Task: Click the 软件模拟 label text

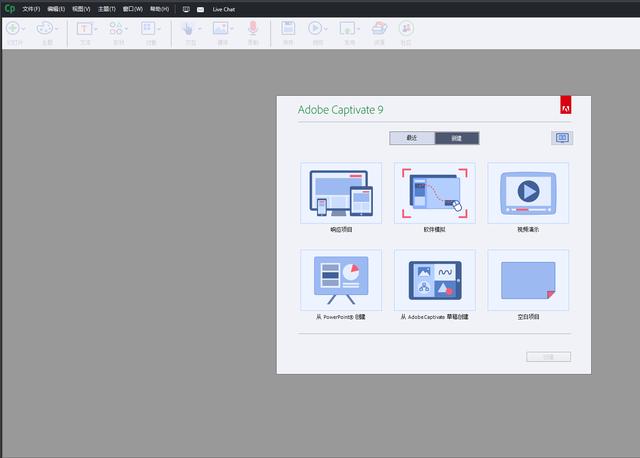Action: (x=435, y=229)
